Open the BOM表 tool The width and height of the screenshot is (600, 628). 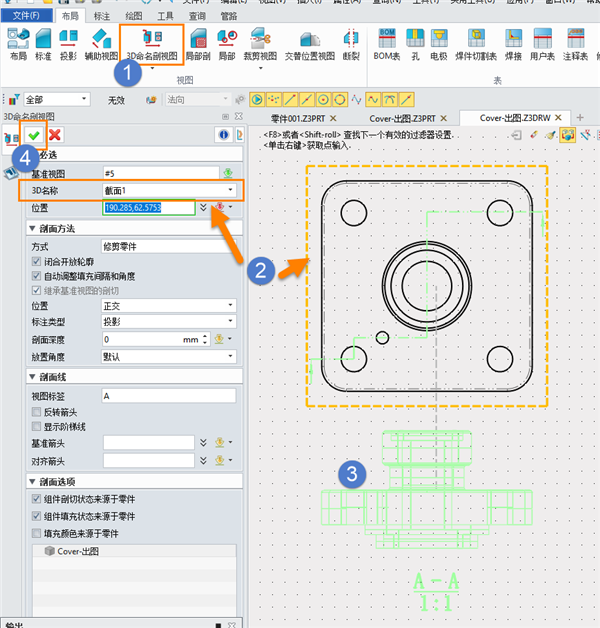(387, 44)
